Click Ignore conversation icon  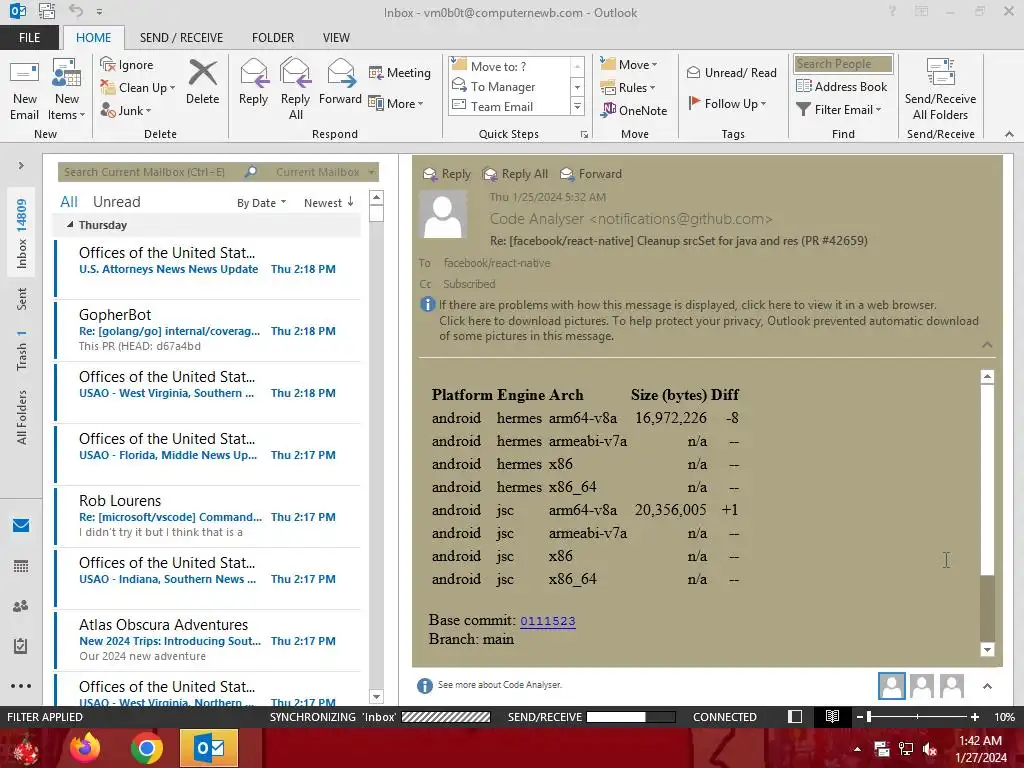coord(127,65)
